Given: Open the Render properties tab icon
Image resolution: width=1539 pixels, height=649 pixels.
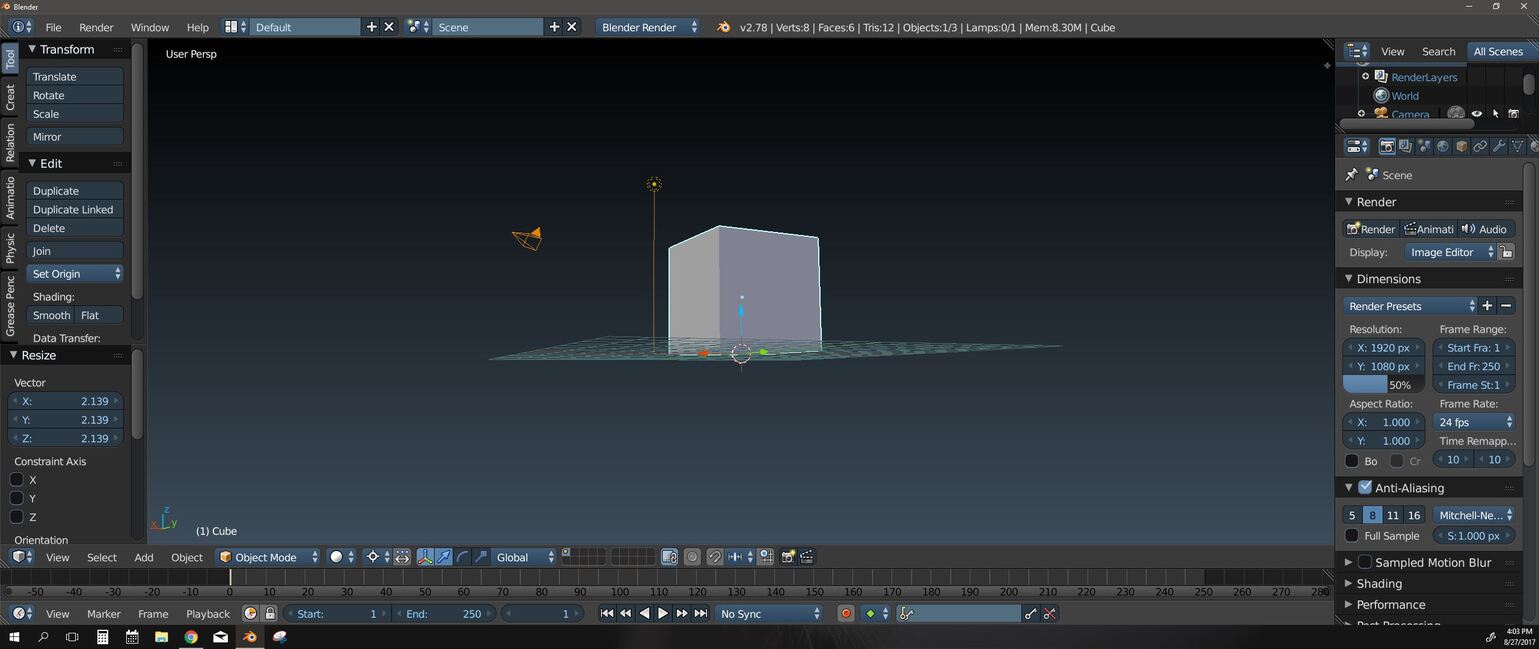Looking at the screenshot, I should [1386, 146].
